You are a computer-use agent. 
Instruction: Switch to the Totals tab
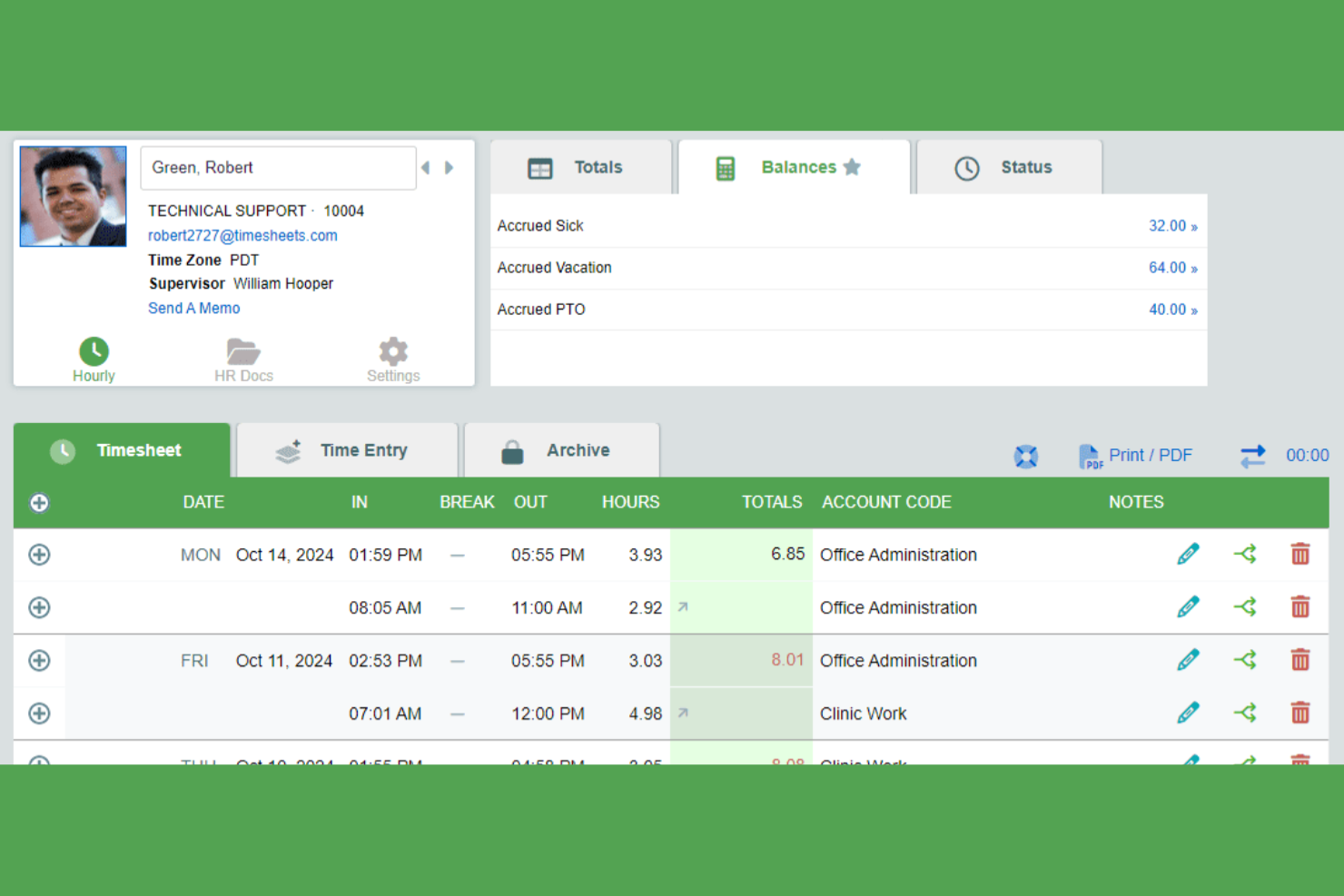click(581, 167)
